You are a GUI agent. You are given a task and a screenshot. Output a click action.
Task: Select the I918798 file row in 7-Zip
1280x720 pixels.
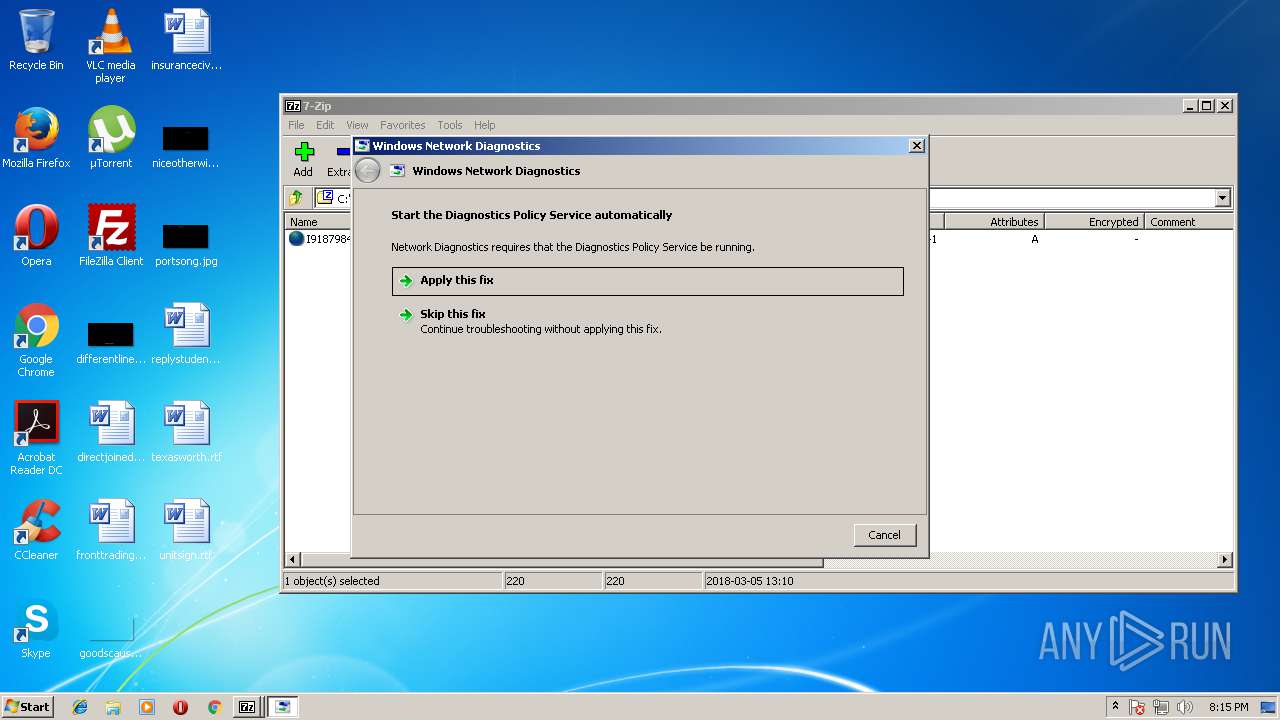click(319, 239)
